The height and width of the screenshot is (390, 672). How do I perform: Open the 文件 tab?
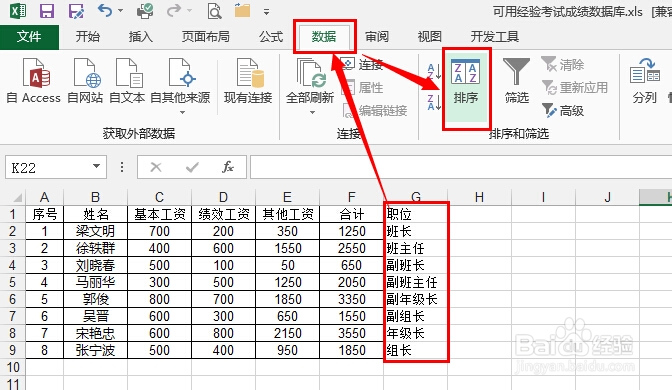coord(29,37)
